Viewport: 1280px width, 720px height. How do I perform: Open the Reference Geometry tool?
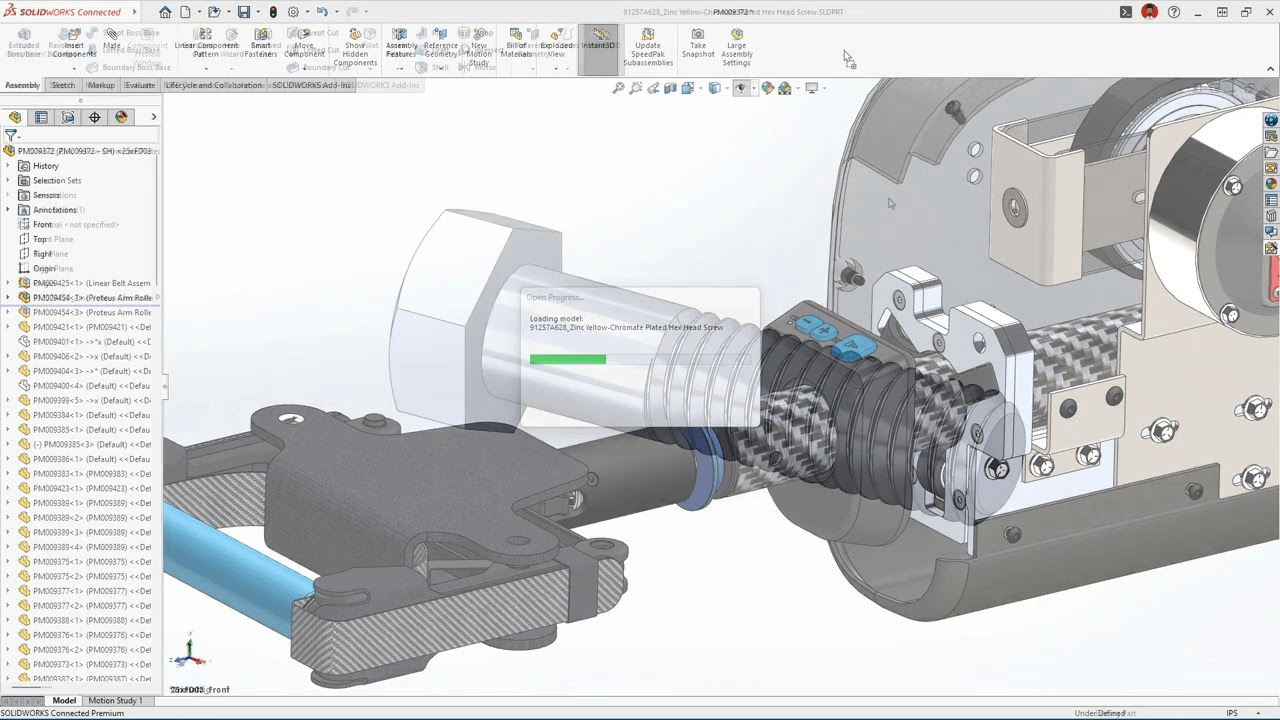440,46
